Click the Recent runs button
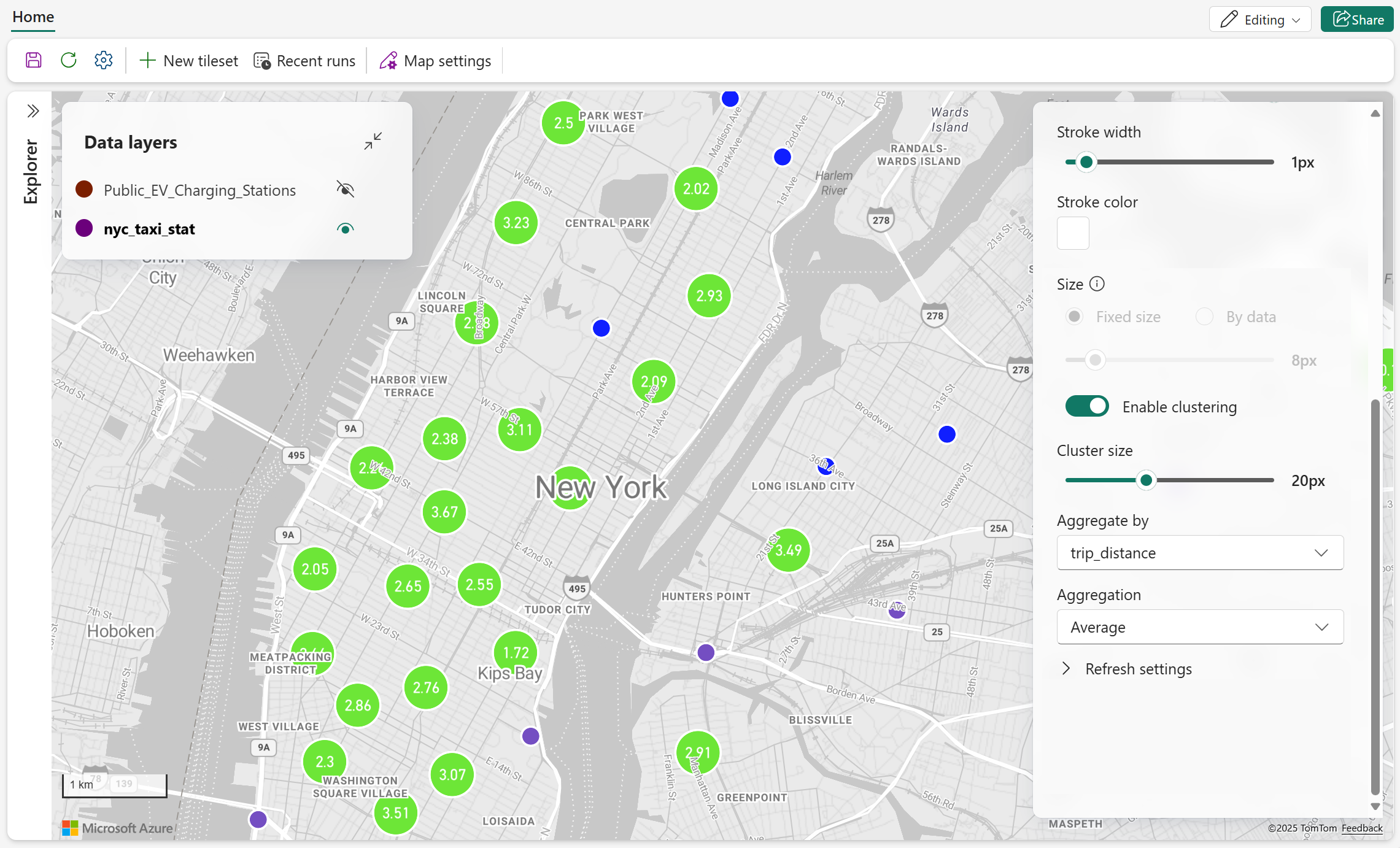Image resolution: width=1400 pixels, height=848 pixels. (x=304, y=61)
